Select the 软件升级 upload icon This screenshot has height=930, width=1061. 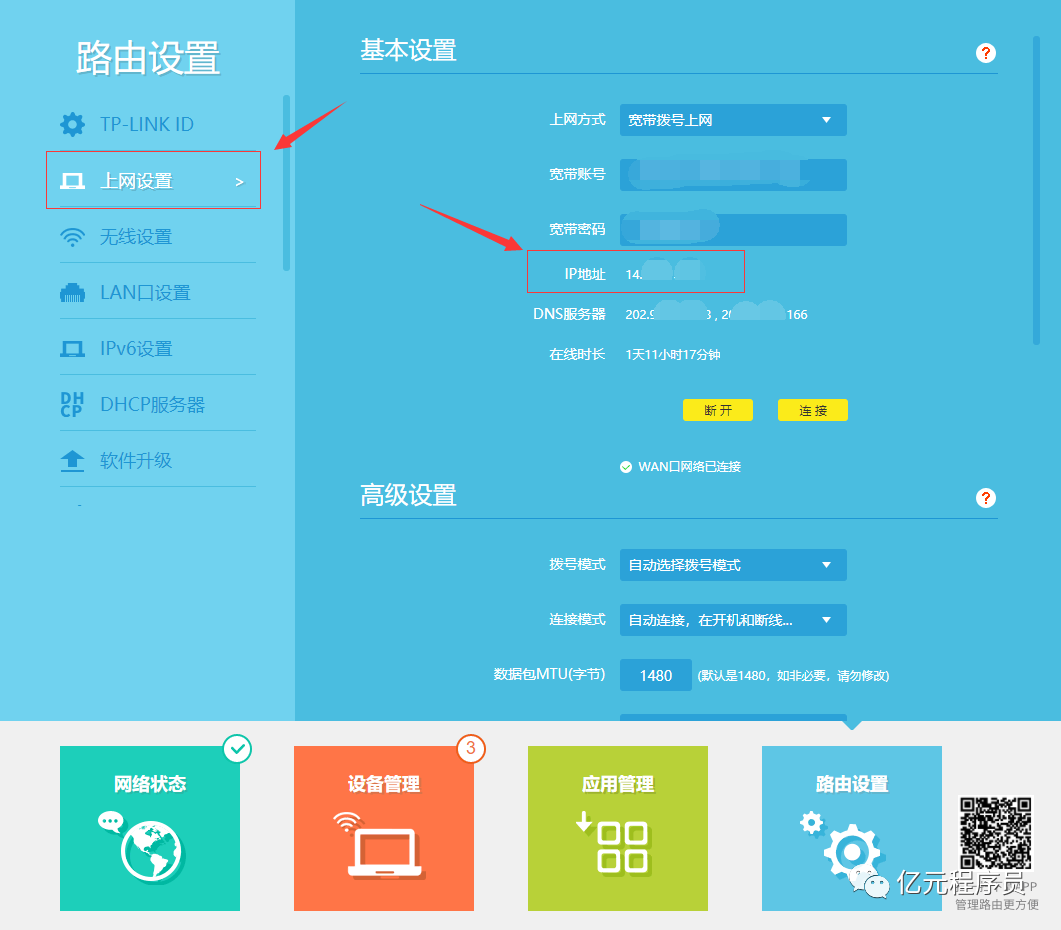coord(72,461)
